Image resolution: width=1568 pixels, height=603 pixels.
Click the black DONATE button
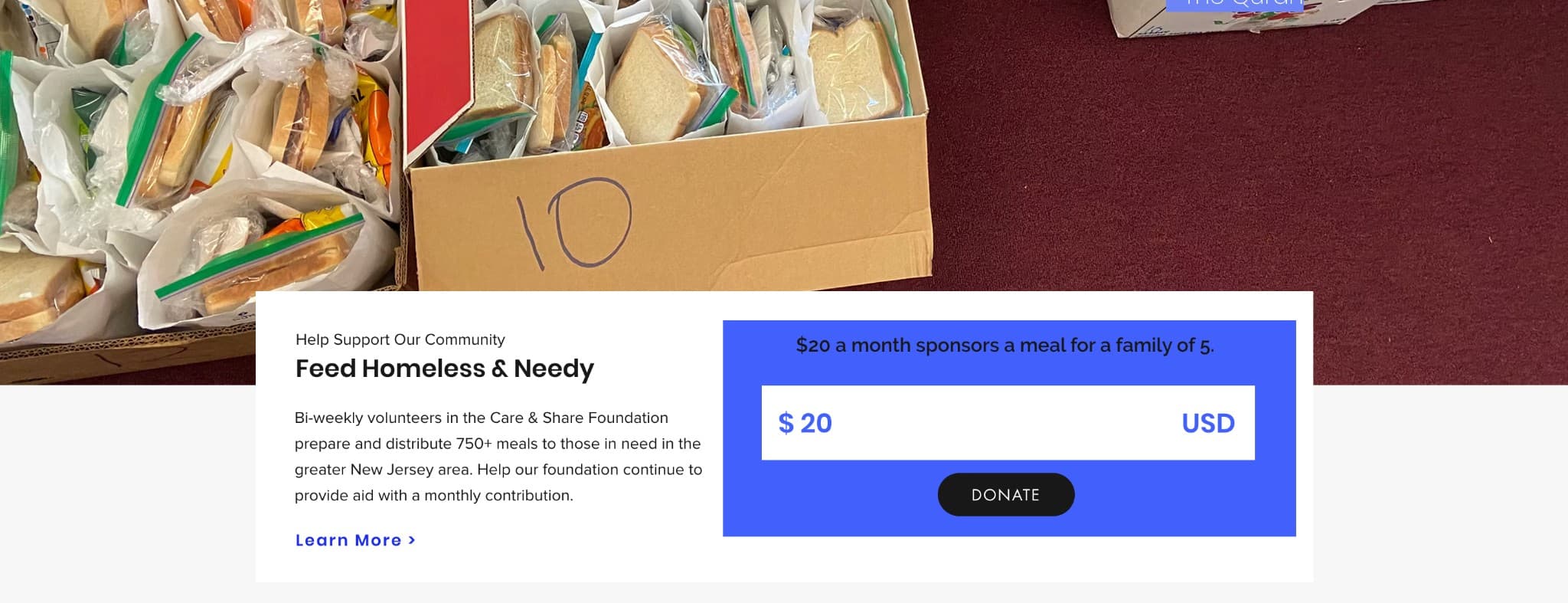(1005, 495)
